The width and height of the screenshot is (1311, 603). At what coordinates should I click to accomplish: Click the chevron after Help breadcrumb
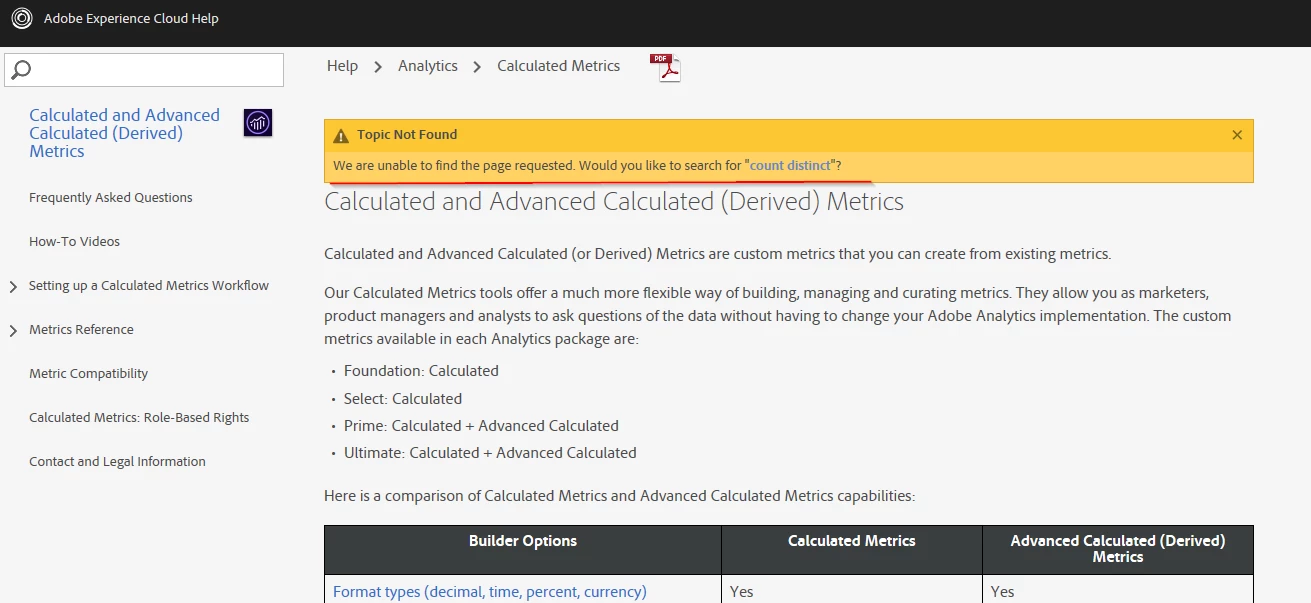378,67
